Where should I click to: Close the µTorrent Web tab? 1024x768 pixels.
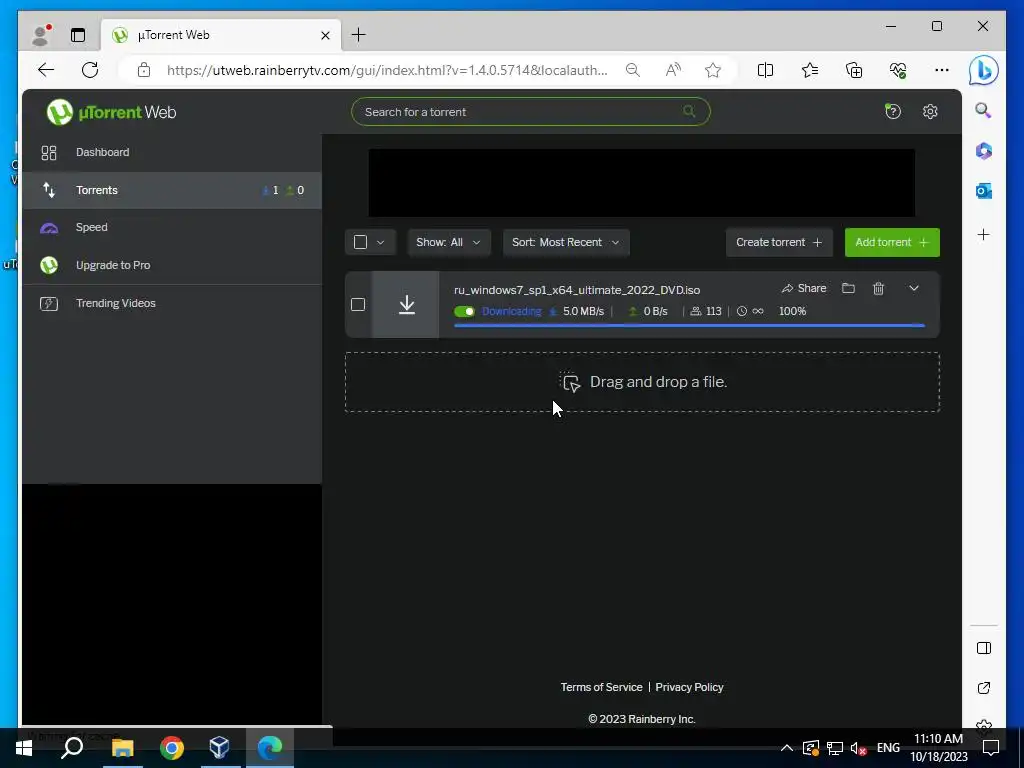click(325, 35)
